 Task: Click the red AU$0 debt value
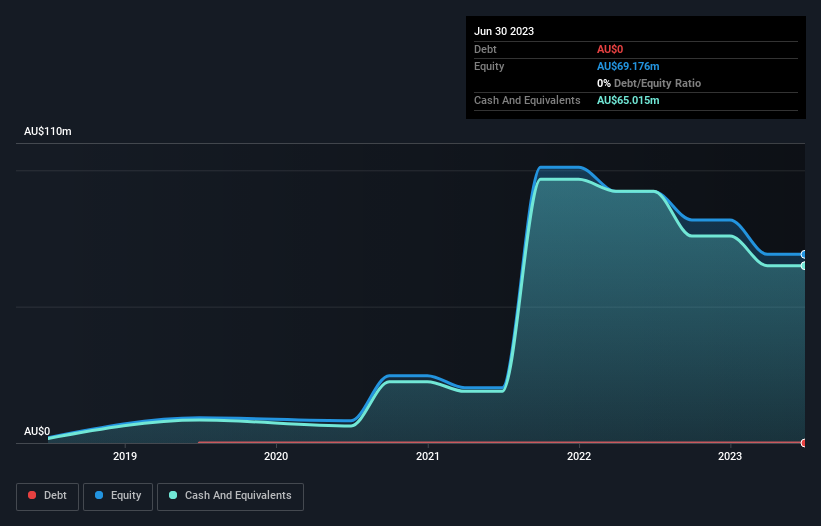[610, 49]
